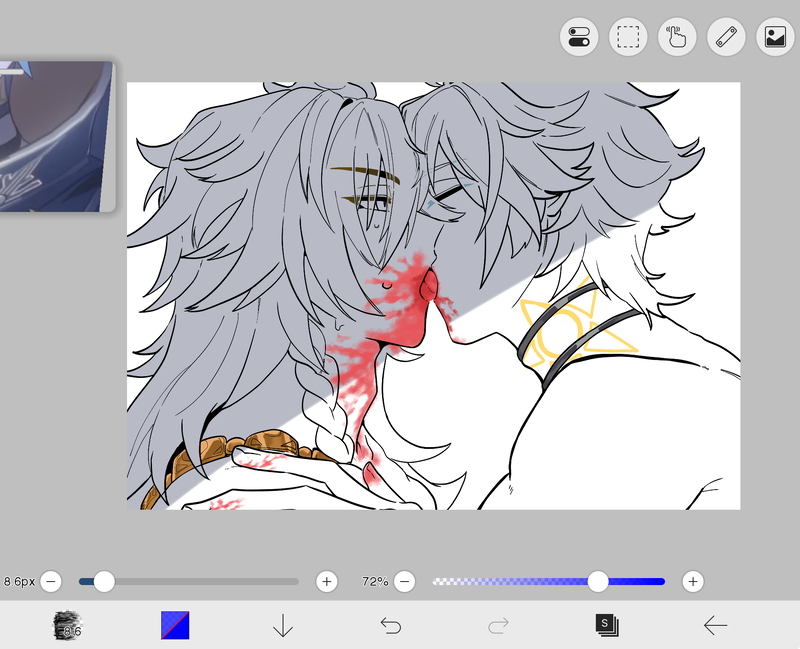Screen dimensions: 800x649
Task: Click the brush thickness slider track
Action: (189, 581)
